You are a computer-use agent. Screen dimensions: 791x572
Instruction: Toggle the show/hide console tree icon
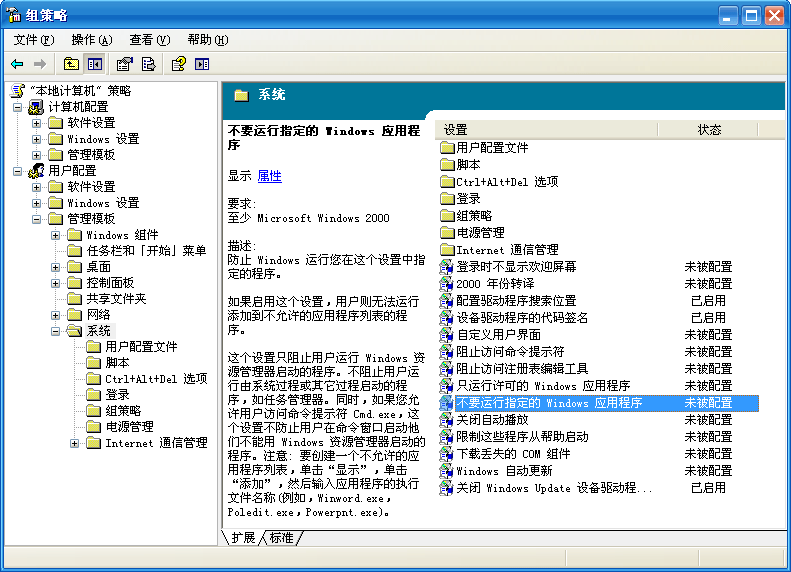(94, 64)
